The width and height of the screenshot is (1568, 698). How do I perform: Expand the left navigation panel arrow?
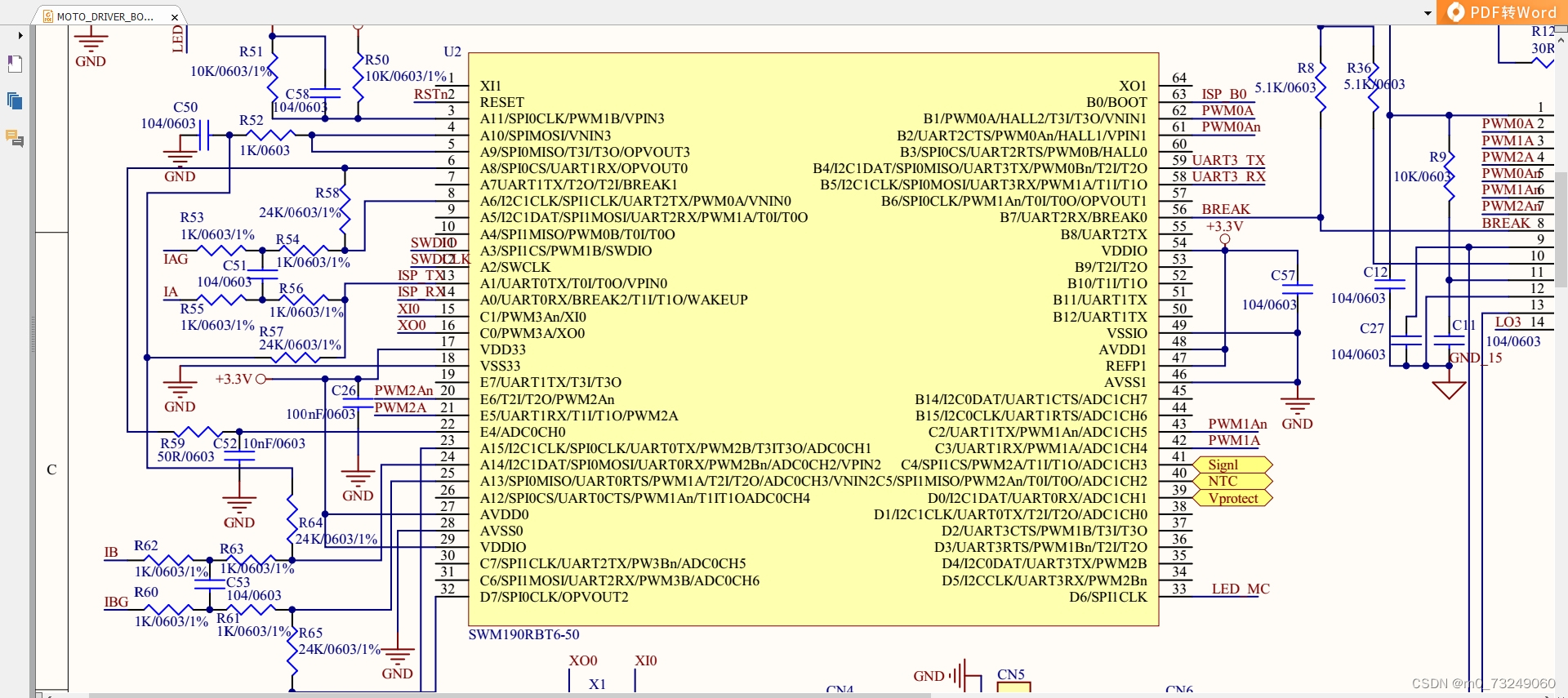point(20,35)
